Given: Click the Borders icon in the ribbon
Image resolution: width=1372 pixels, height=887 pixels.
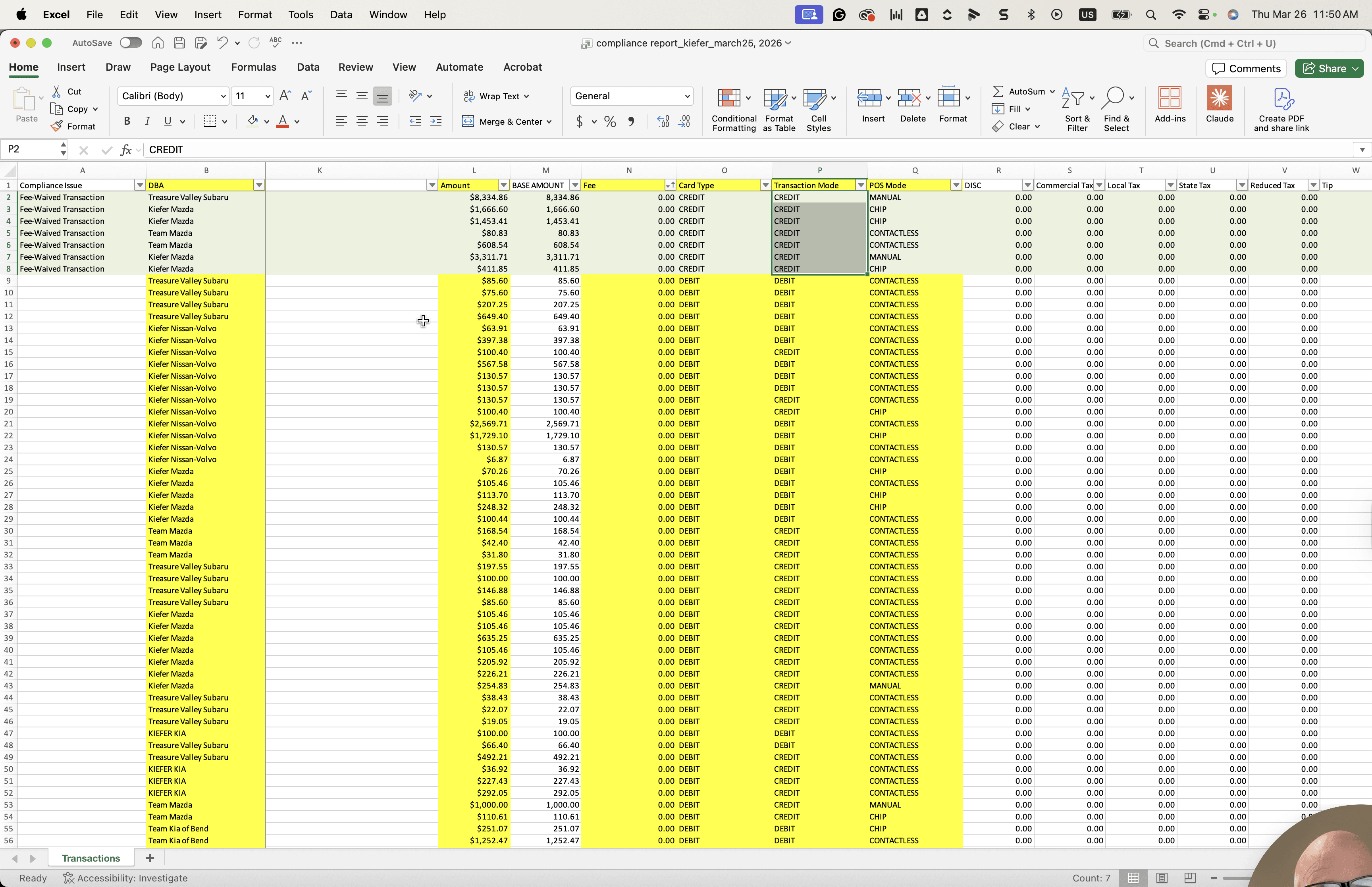Looking at the screenshot, I should coord(210,121).
